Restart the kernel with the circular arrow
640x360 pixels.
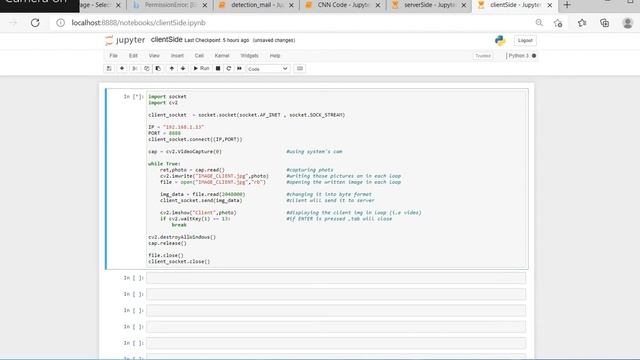pyautogui.click(x=229, y=69)
